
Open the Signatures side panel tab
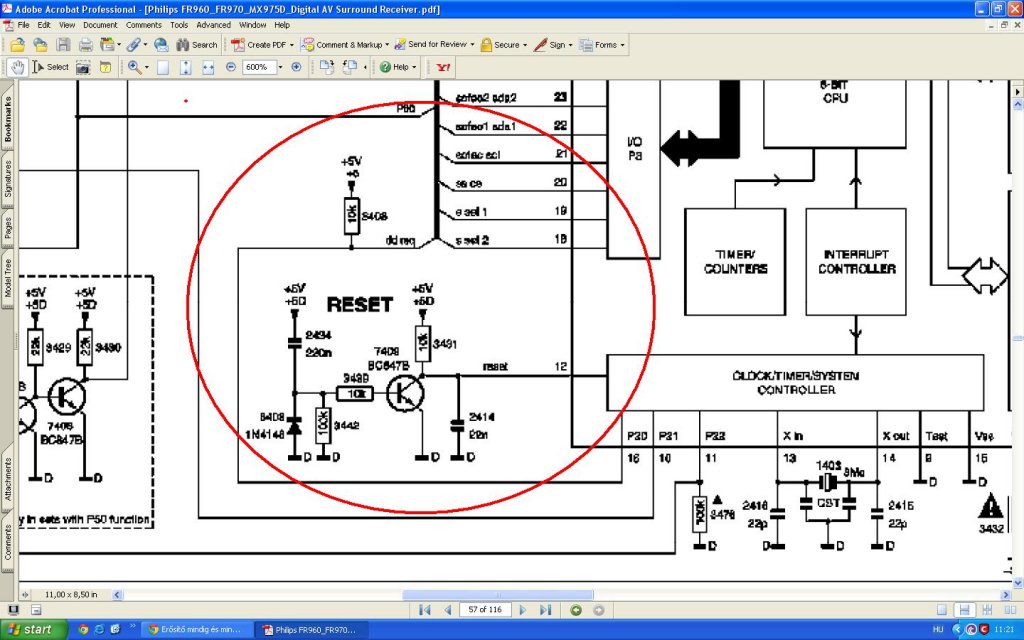[8, 179]
